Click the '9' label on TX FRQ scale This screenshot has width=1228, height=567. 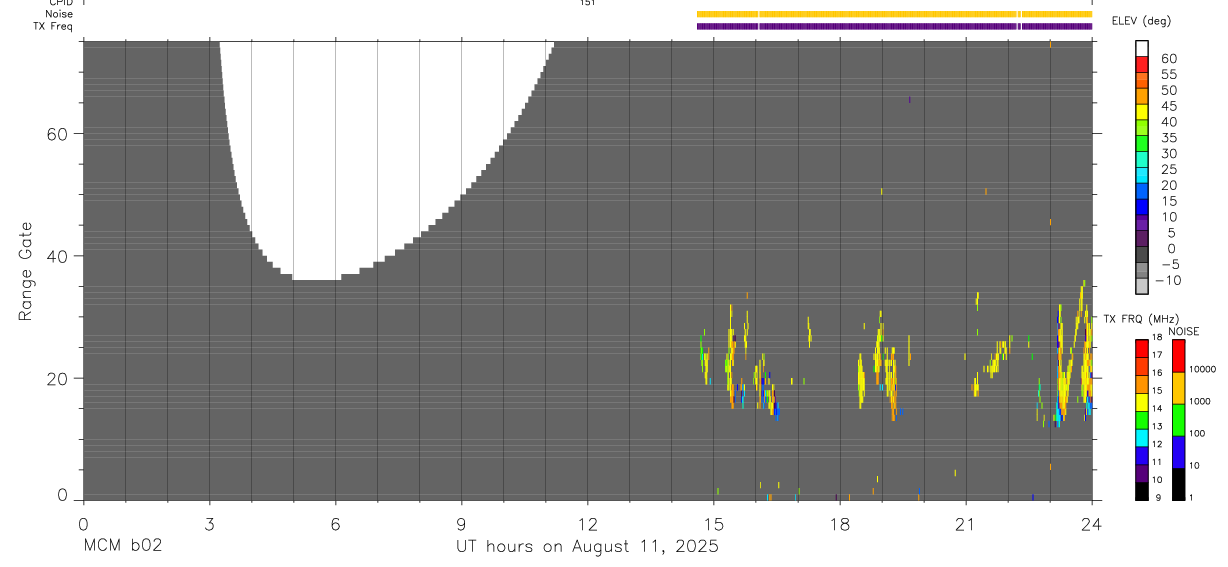point(1156,497)
